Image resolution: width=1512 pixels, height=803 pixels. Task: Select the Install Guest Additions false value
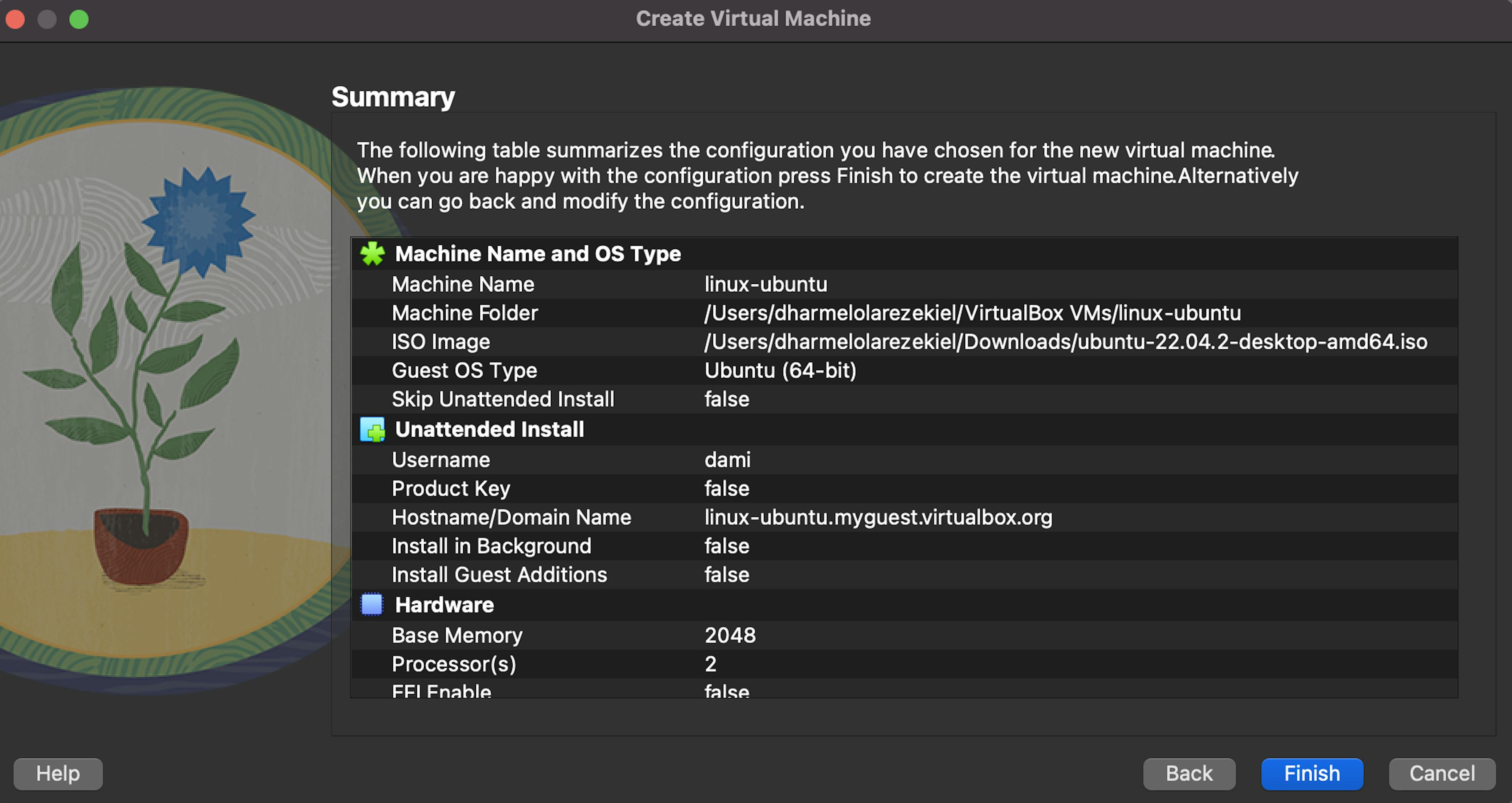[726, 575]
